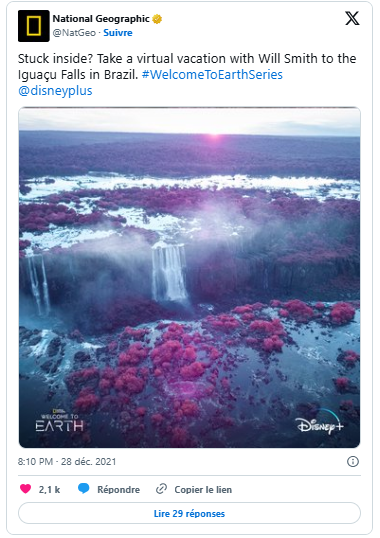Viewport: 380px width, 538px height.
Task: Open the @NatGeo handle
Action: coord(74,33)
